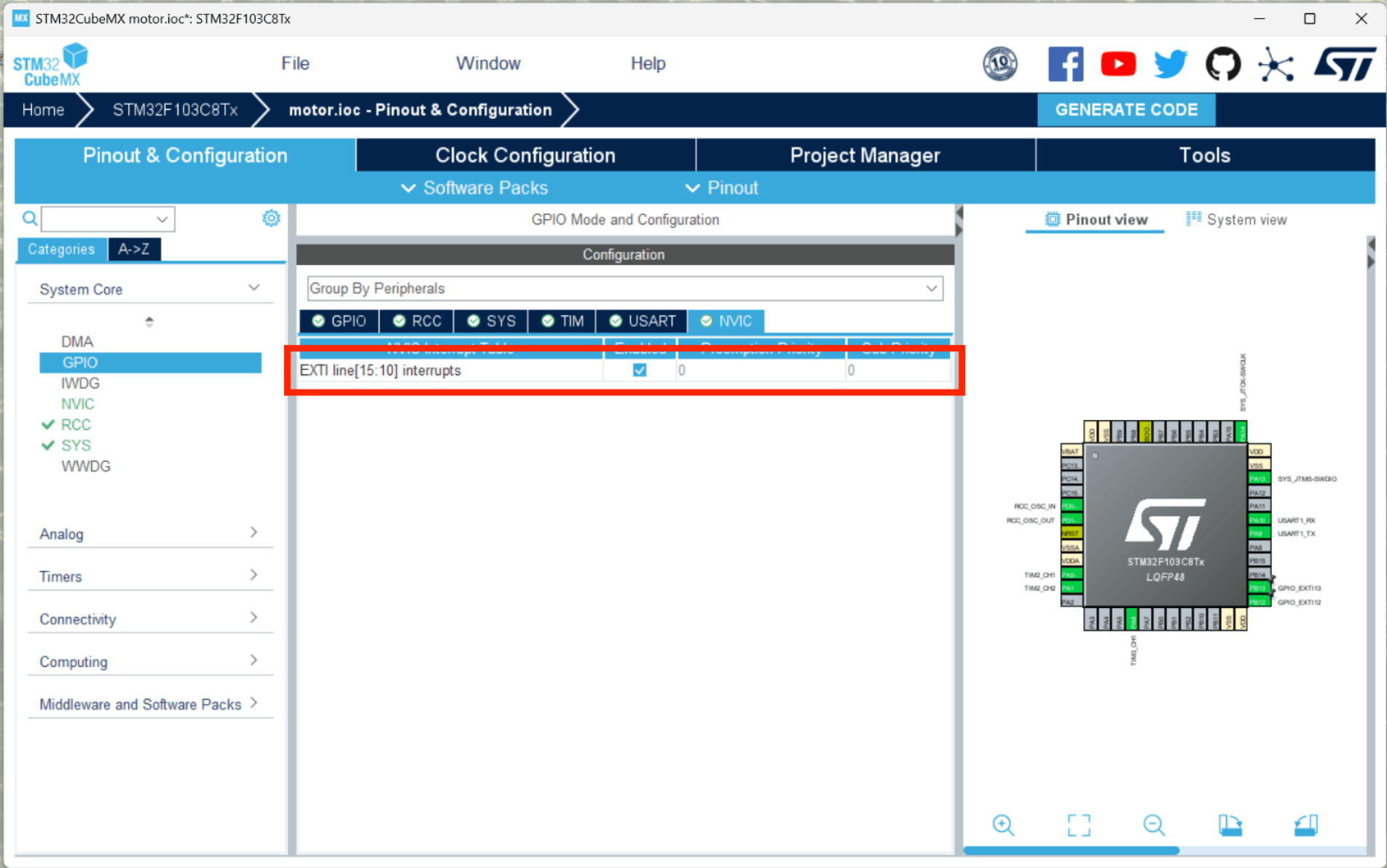The image size is (1387, 868).
Task: Click the ST community network icon
Action: [1276, 64]
